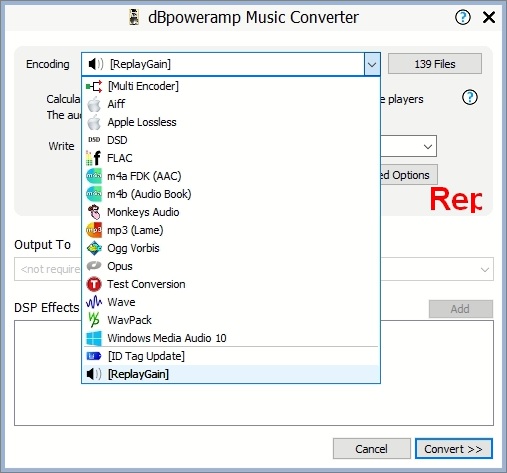
Task: Open ReplayGain help question mark icon
Action: tap(470, 97)
